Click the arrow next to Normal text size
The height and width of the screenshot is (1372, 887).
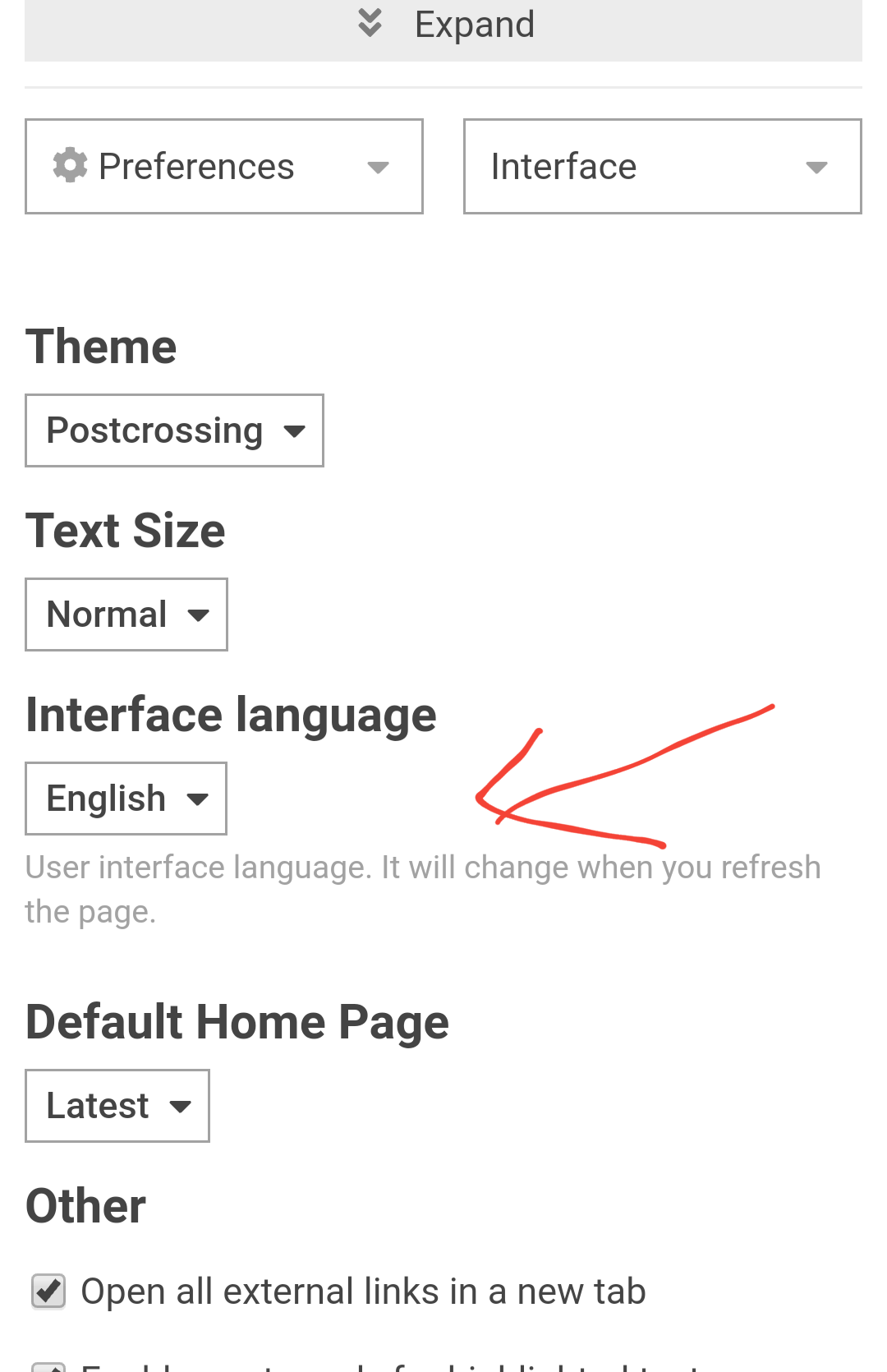(x=198, y=615)
